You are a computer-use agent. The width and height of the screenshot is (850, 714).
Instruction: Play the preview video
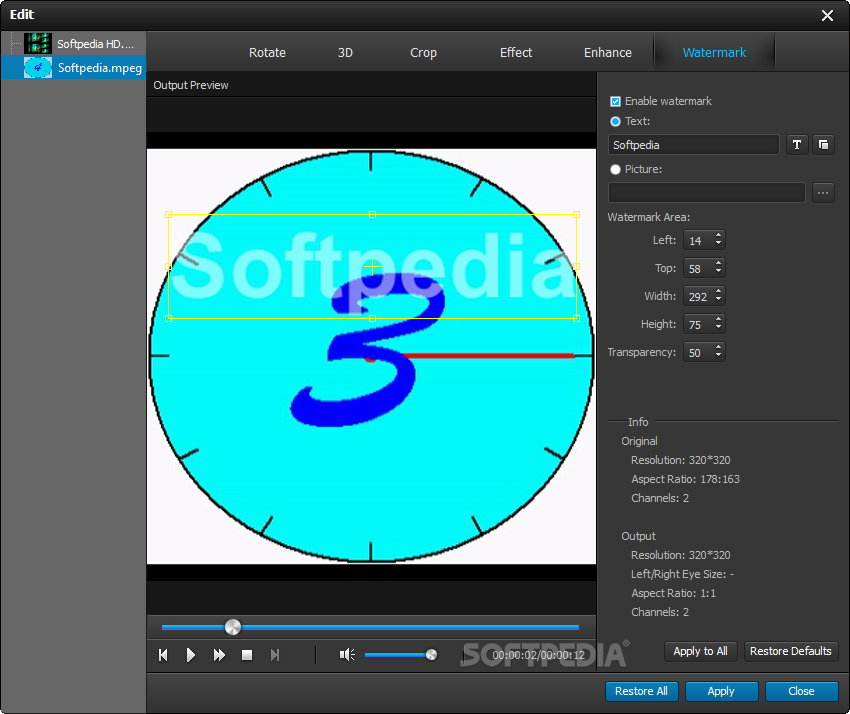point(190,655)
